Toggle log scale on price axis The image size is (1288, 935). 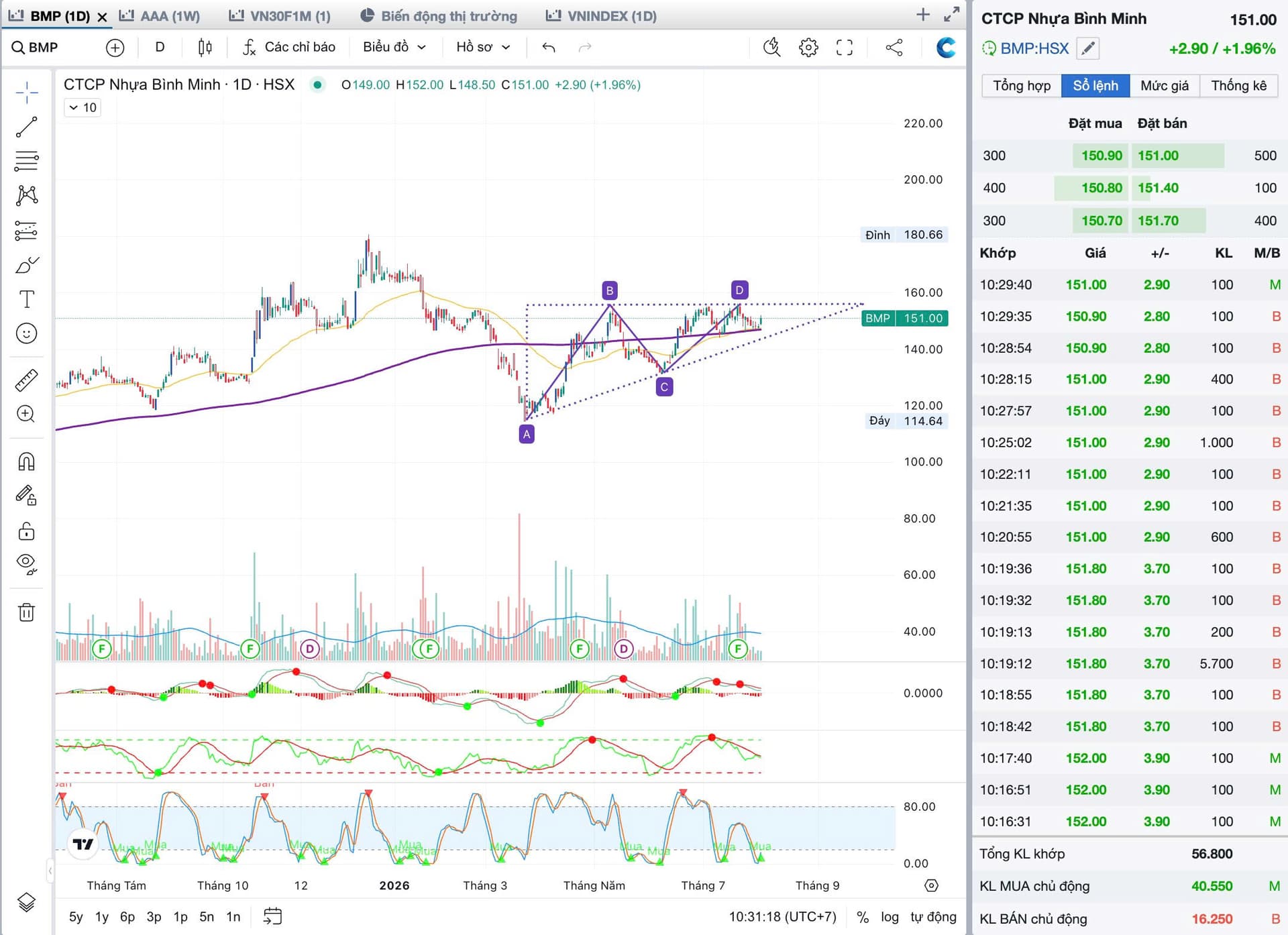(x=890, y=917)
